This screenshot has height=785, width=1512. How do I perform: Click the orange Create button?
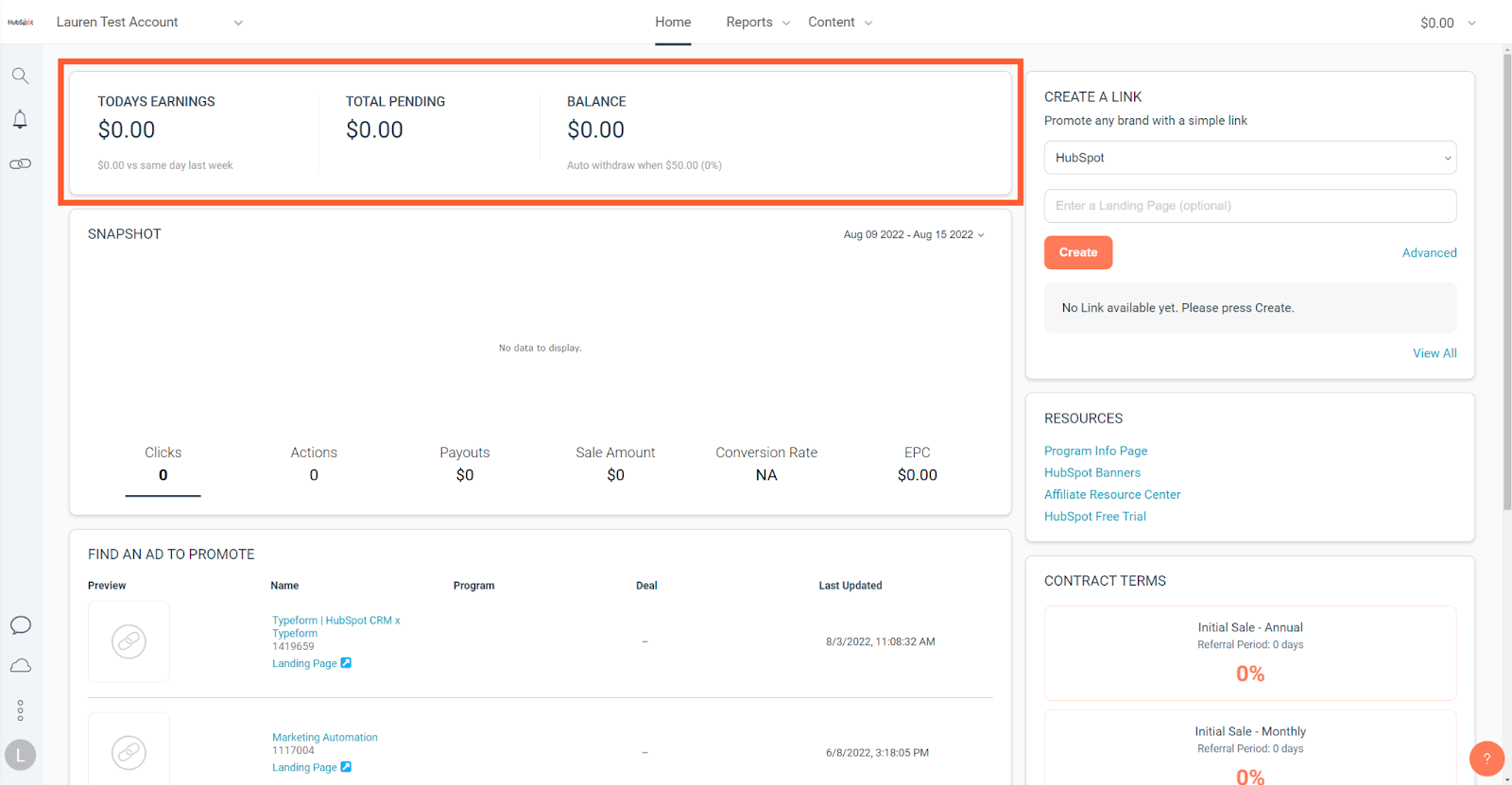(x=1078, y=252)
